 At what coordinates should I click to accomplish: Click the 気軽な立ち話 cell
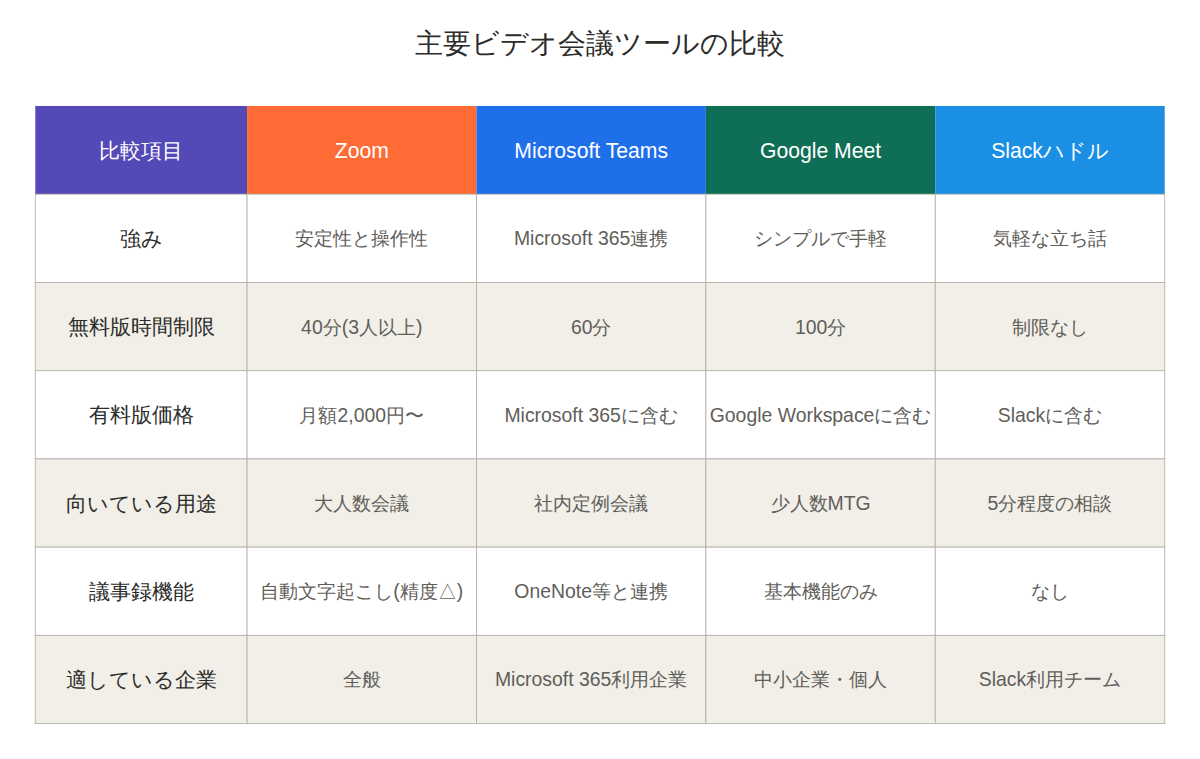(1050, 239)
